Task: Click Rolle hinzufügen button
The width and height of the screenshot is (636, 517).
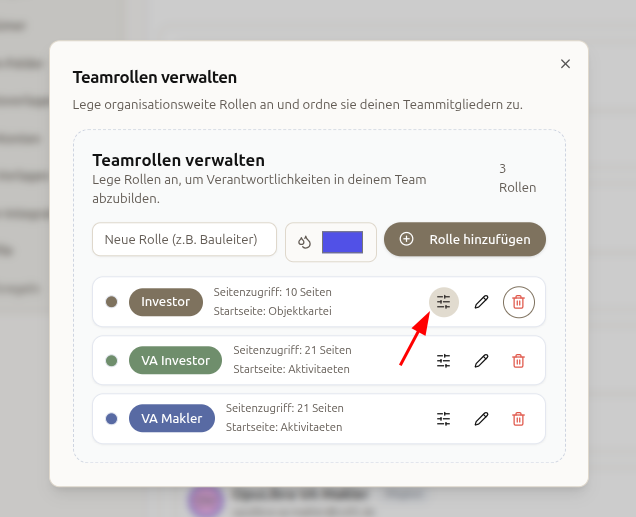Action: 465,239
